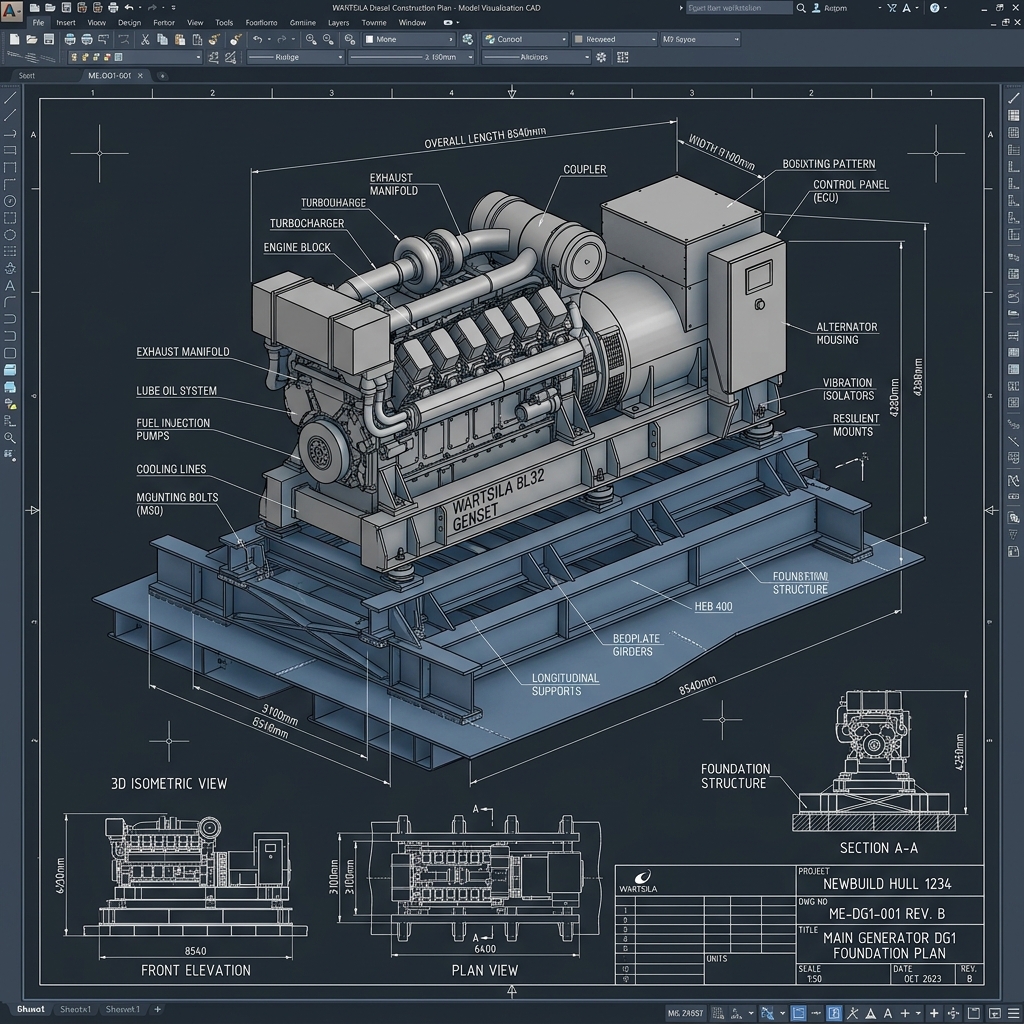Switch to the Seet start tab
This screenshot has width=1024, height=1024.
(x=27, y=76)
